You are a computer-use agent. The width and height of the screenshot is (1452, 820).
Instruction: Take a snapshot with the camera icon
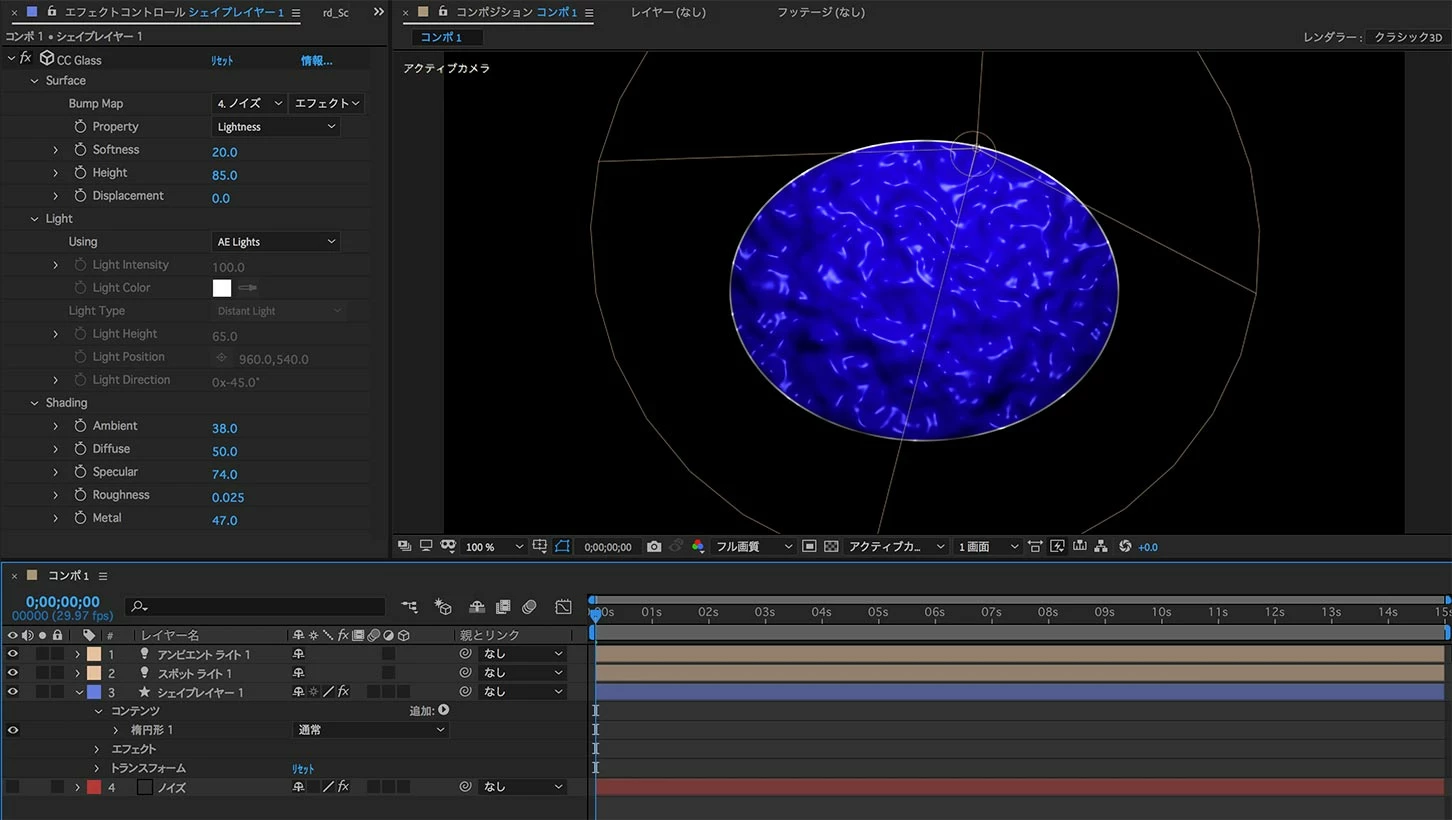(x=654, y=547)
